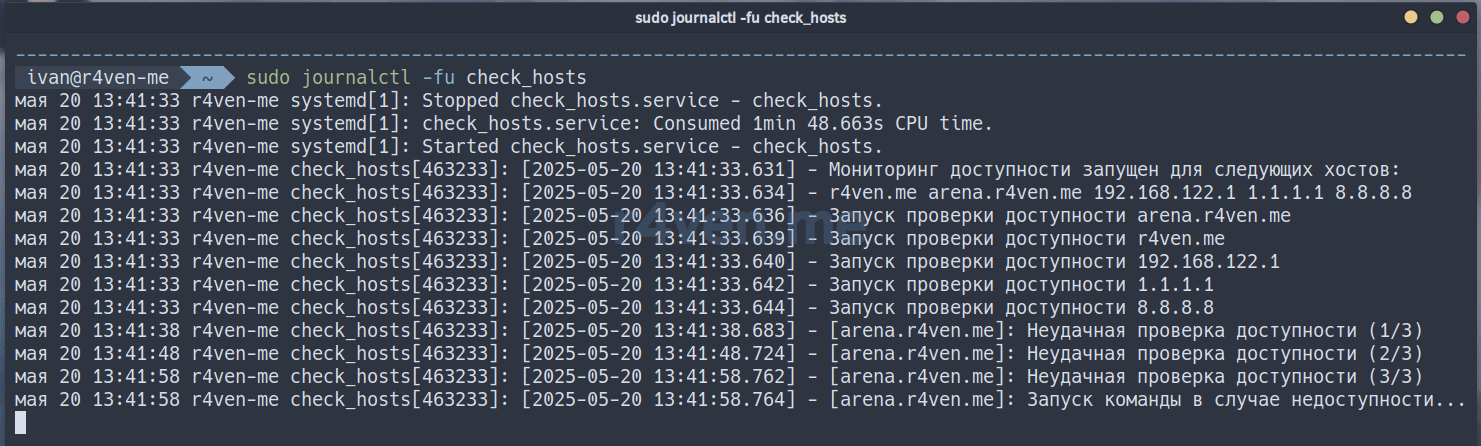This screenshot has width=1481, height=446.
Task: Click the green maximize window button
Action: [1437, 18]
